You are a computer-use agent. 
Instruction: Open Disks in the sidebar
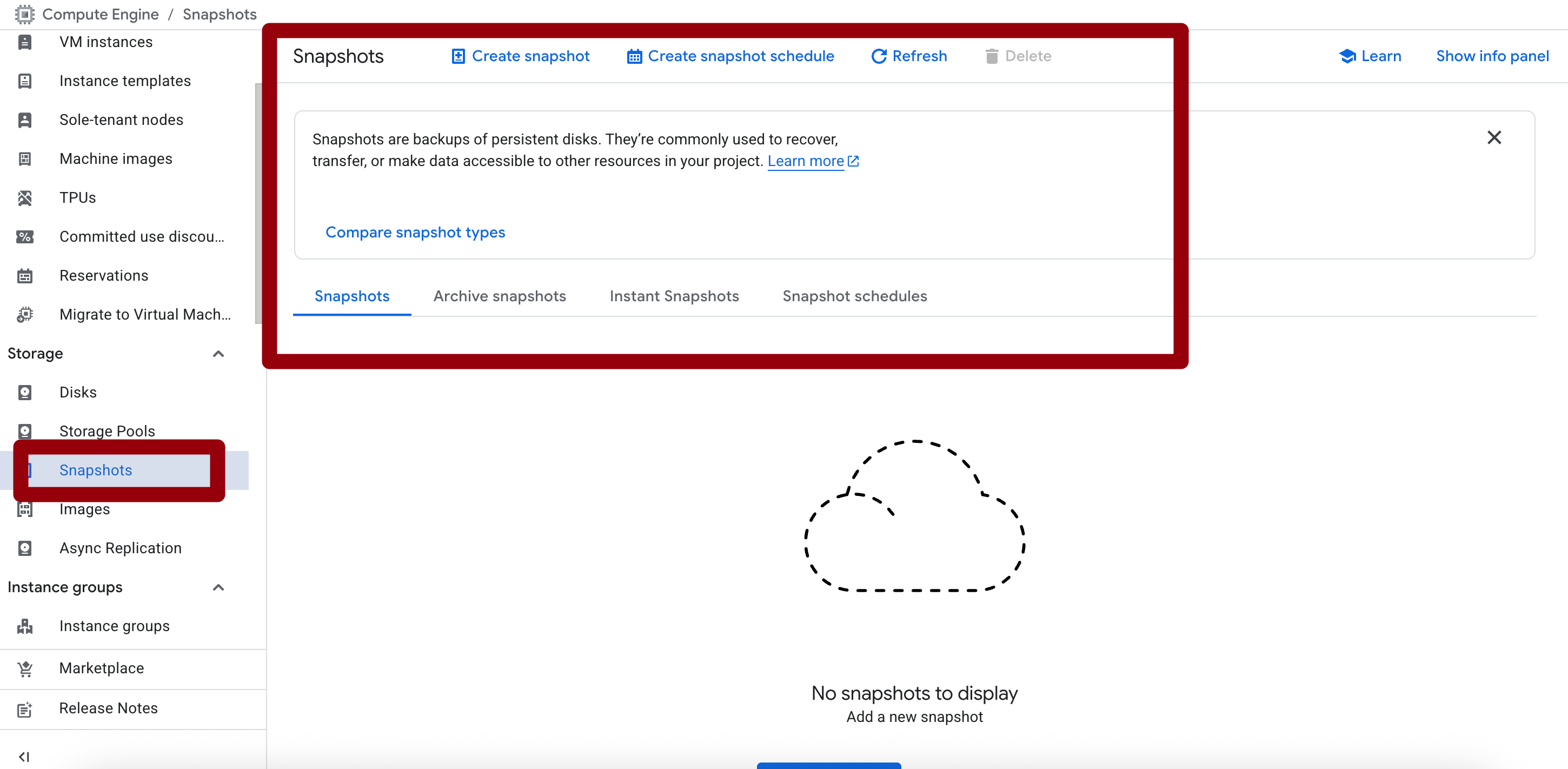[78, 392]
